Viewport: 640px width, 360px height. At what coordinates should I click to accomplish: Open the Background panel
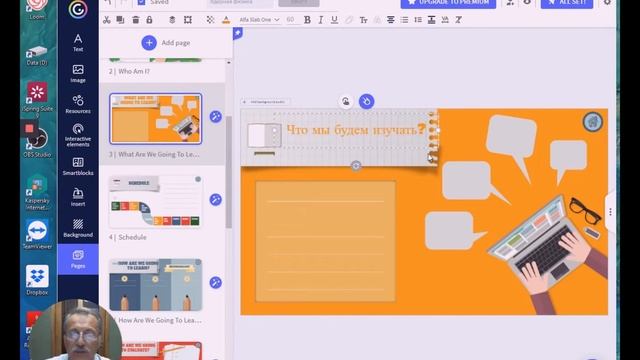(x=78, y=228)
